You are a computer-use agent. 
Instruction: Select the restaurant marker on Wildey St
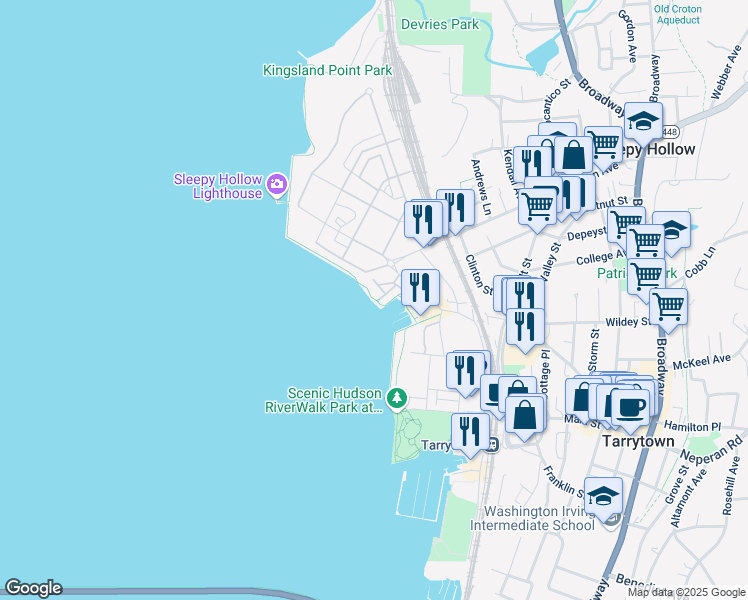point(525,328)
